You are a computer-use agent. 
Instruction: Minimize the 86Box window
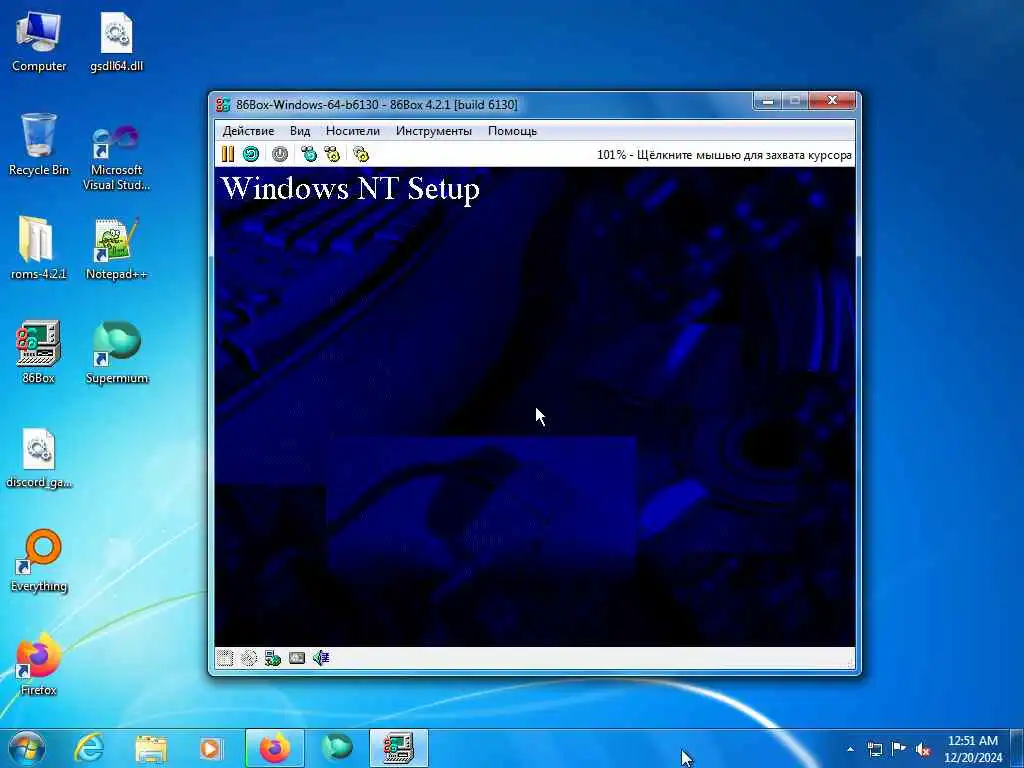tap(767, 101)
